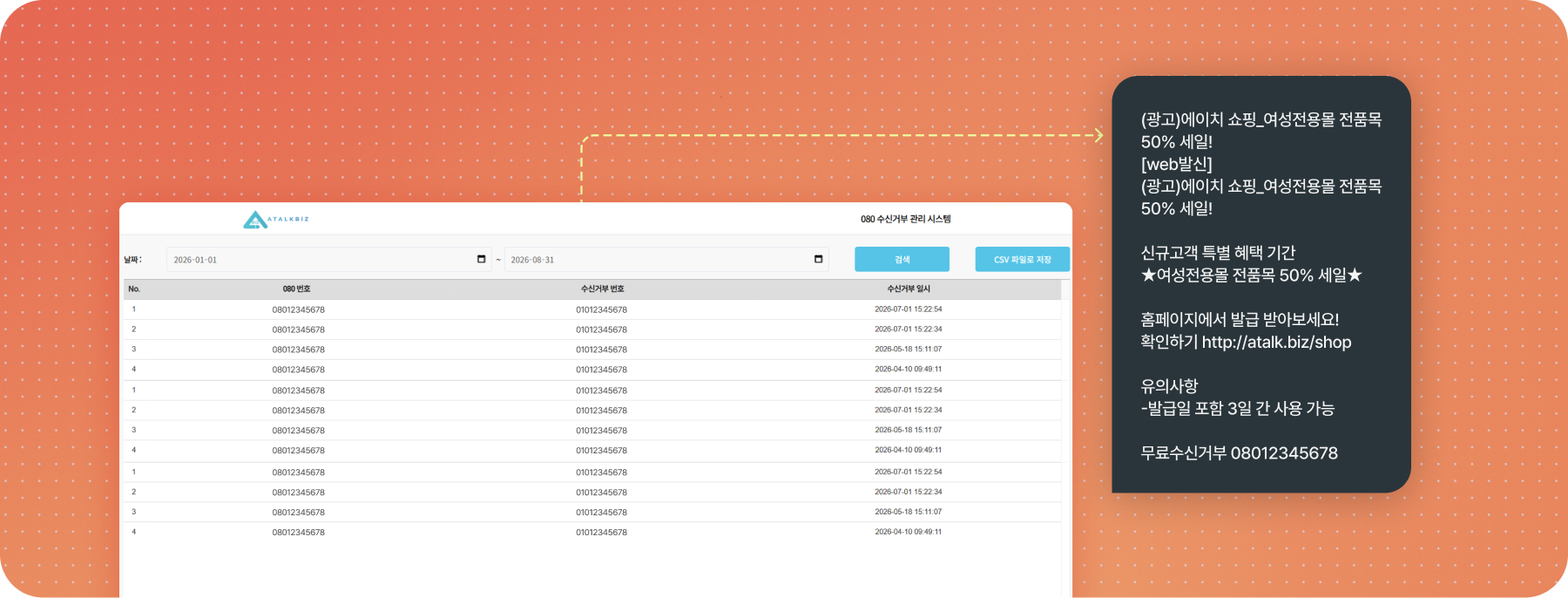Select the [web발신] line in the message
Image resolution: width=1568 pixels, height=598 pixels.
1176,164
